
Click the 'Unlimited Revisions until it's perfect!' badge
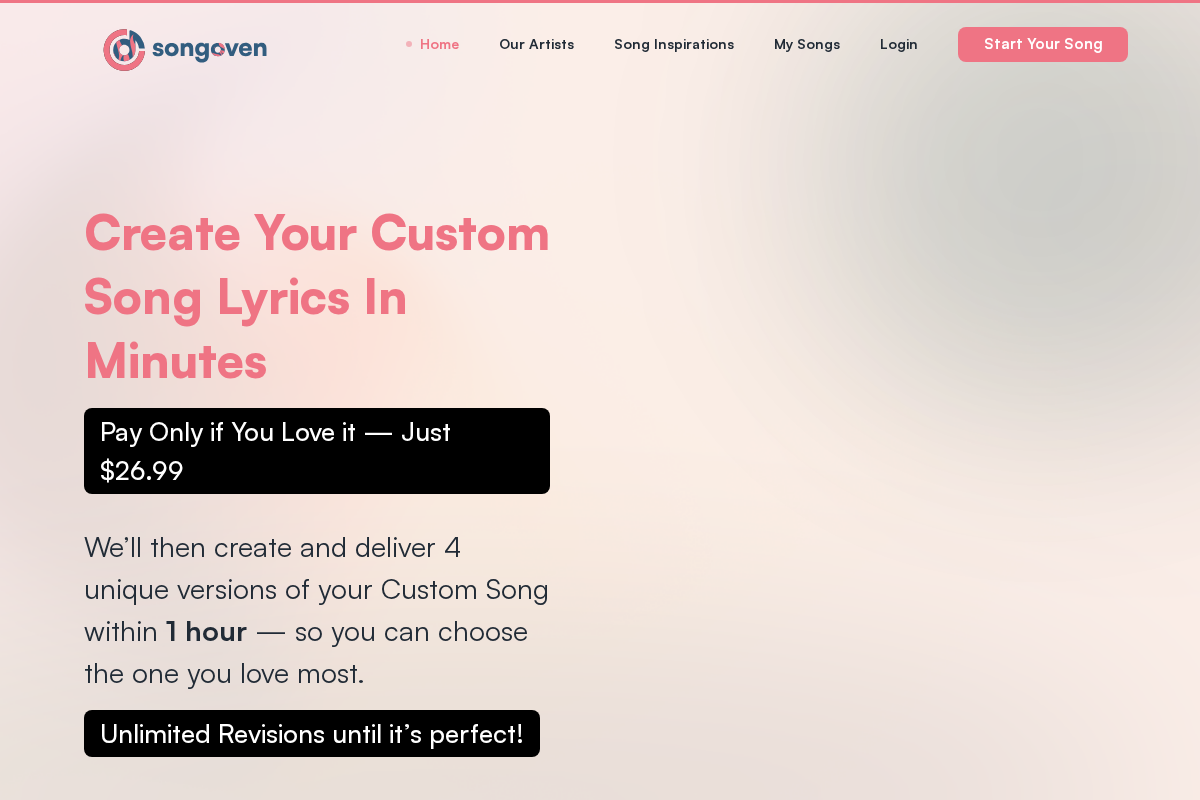click(x=311, y=733)
